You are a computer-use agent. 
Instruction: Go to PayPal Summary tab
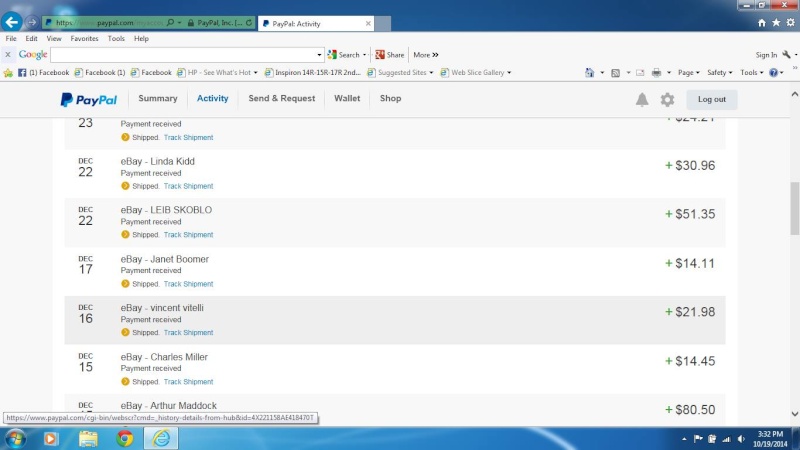(x=158, y=98)
